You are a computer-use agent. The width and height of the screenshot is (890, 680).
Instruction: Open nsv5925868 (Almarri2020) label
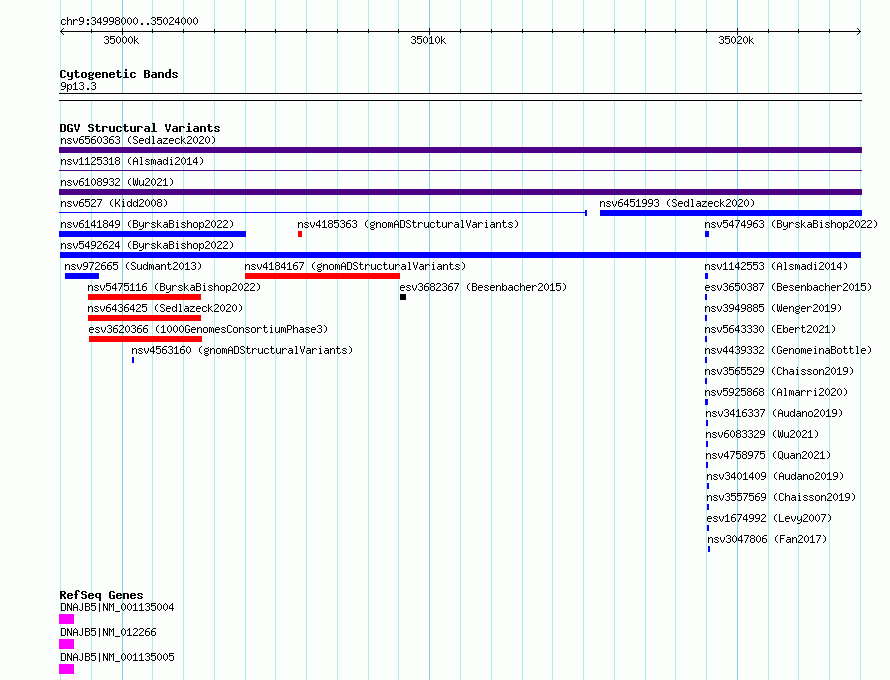pyautogui.click(x=776, y=392)
